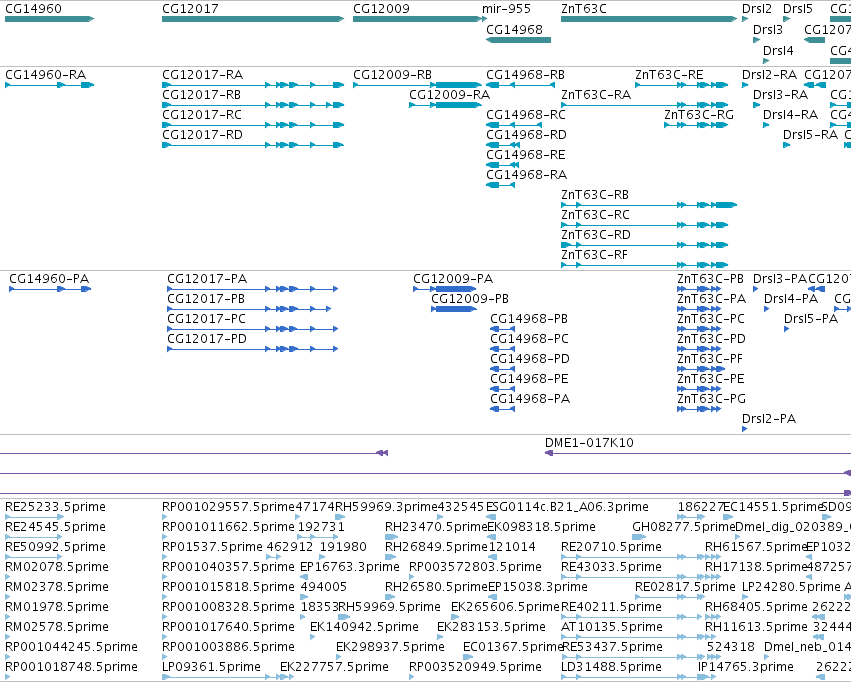Select protein ZnT63C-PE

click(711, 379)
